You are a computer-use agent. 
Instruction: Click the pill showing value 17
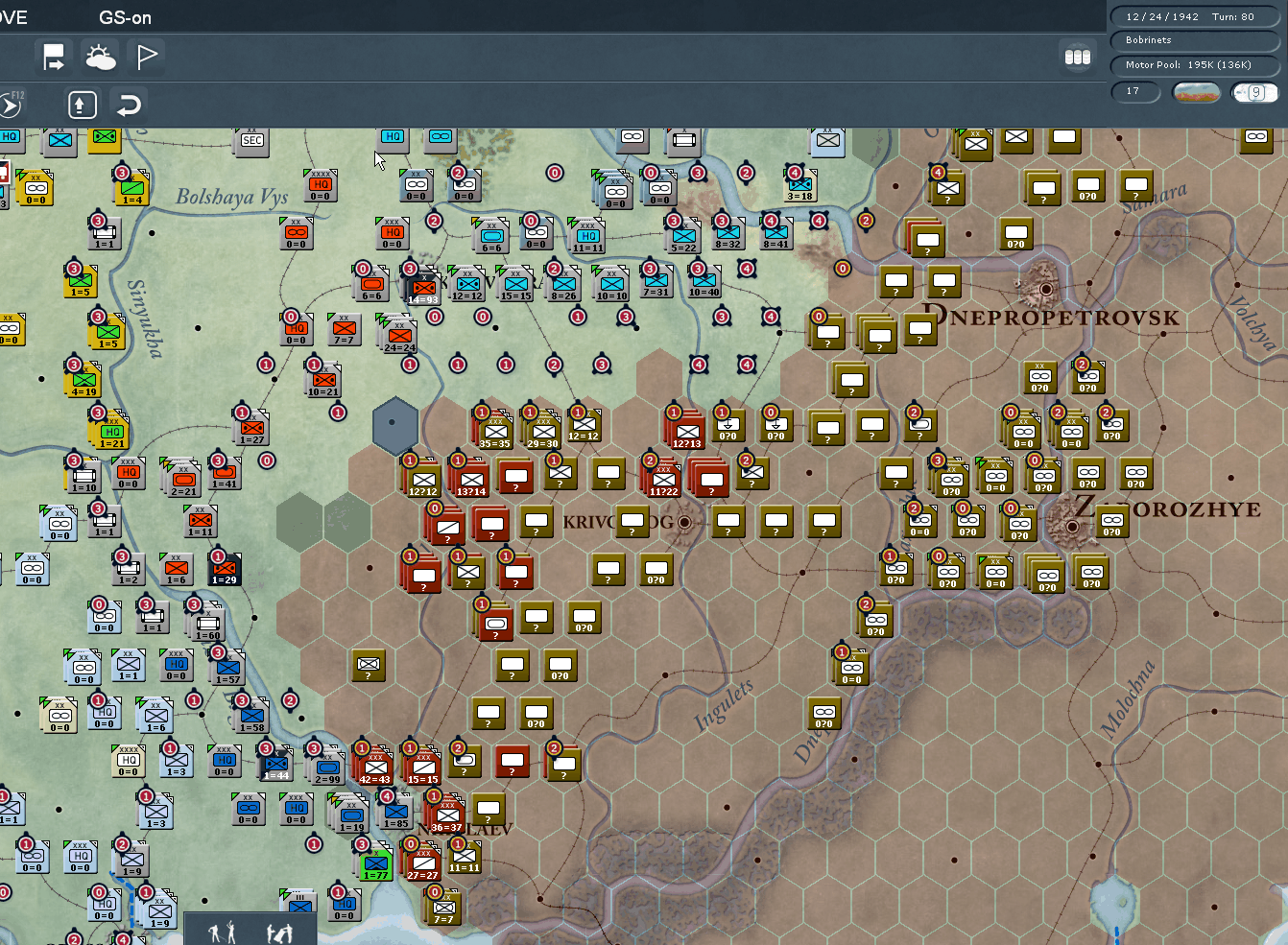point(1135,91)
